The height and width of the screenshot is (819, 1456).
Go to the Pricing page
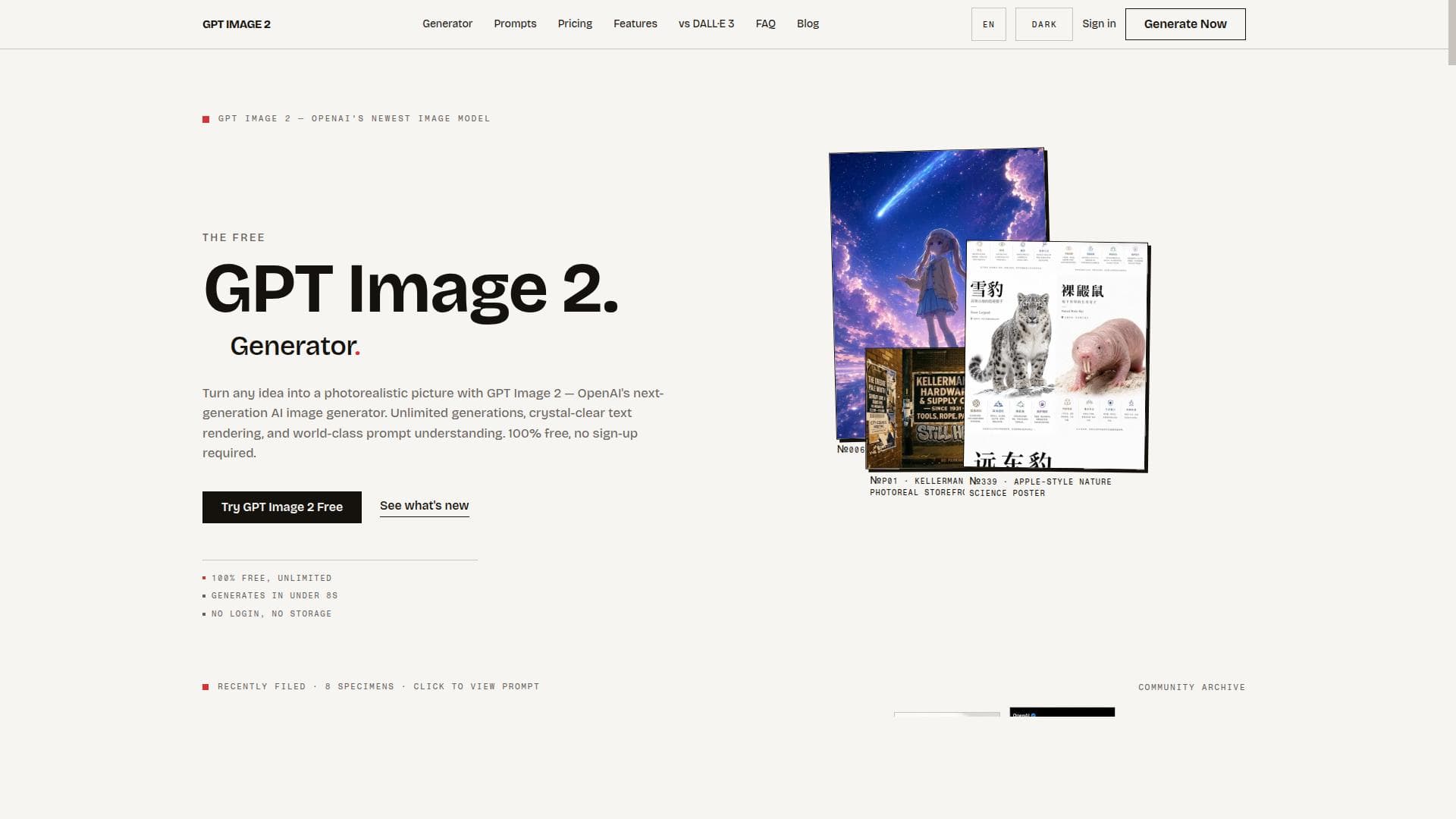575,24
